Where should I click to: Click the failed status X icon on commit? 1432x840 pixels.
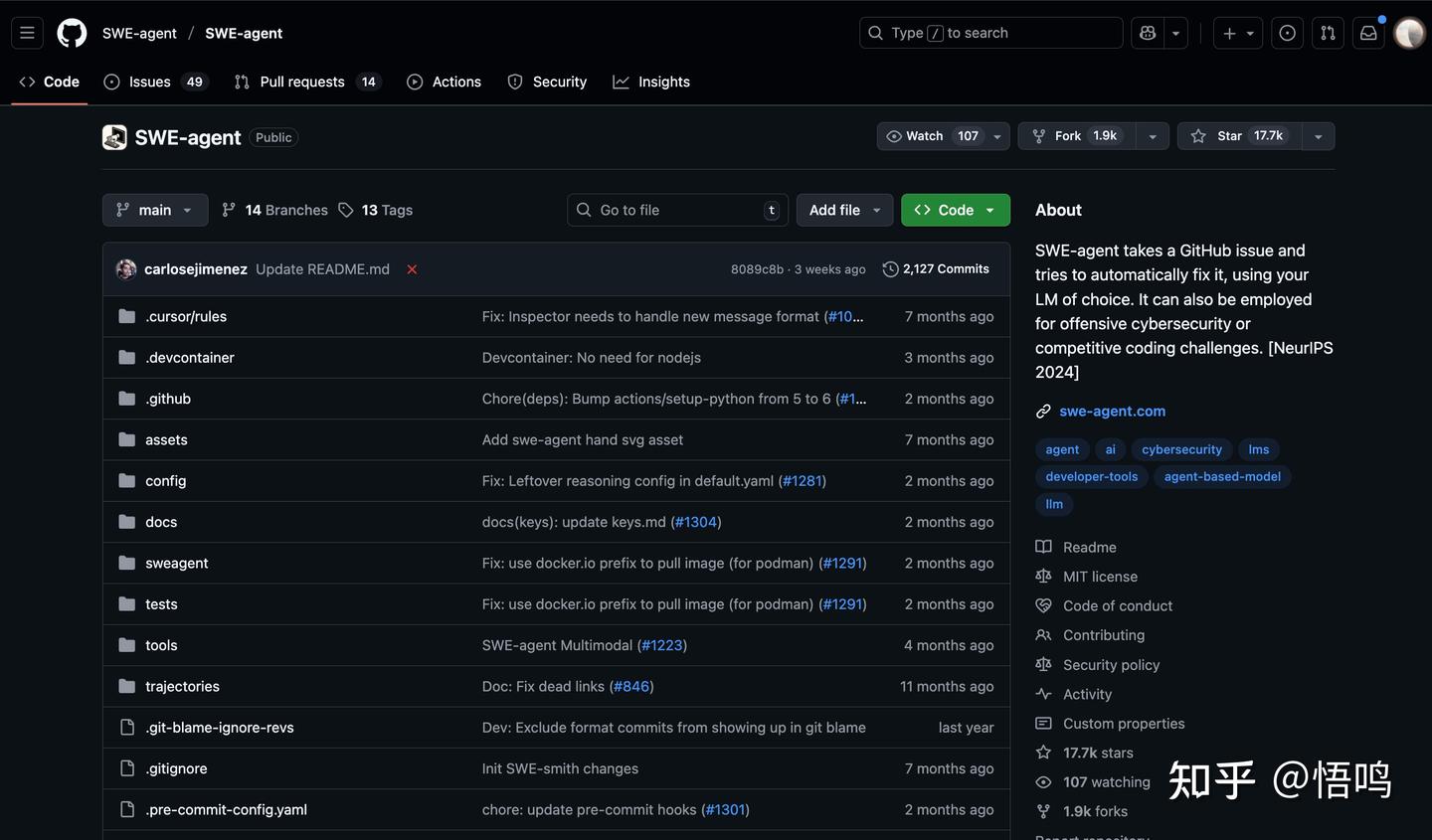(412, 269)
